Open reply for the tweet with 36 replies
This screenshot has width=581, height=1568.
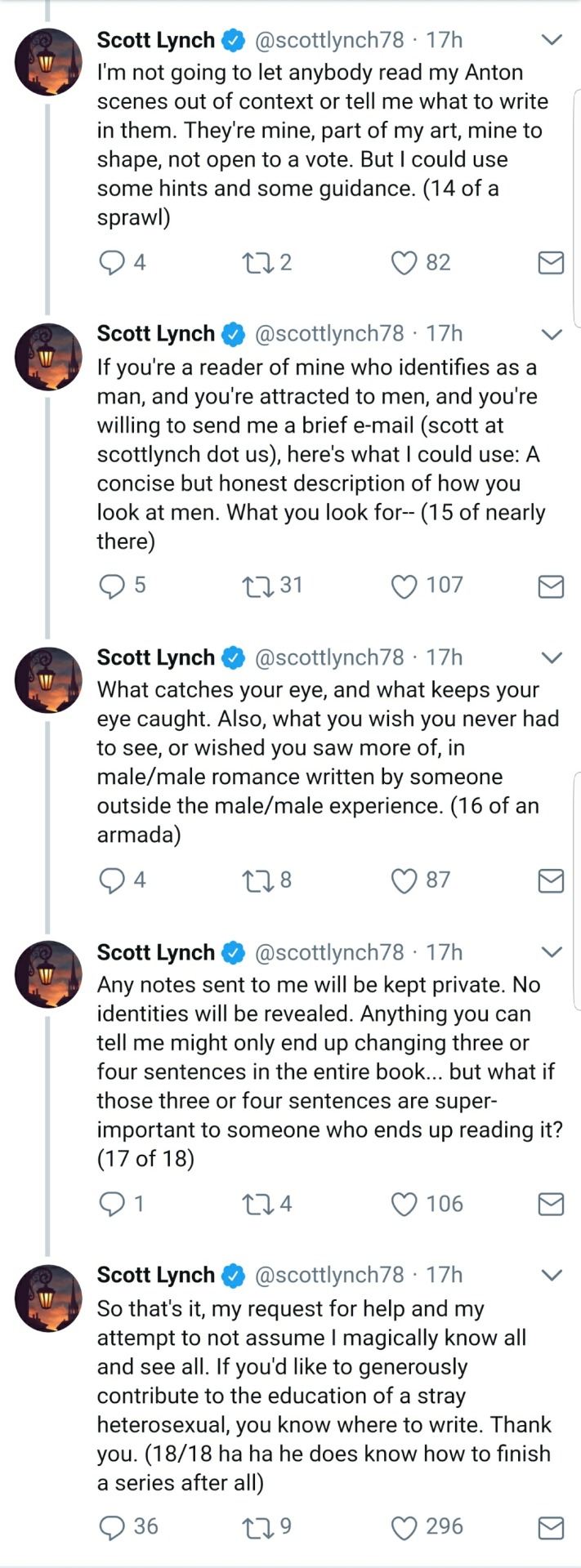click(111, 1527)
